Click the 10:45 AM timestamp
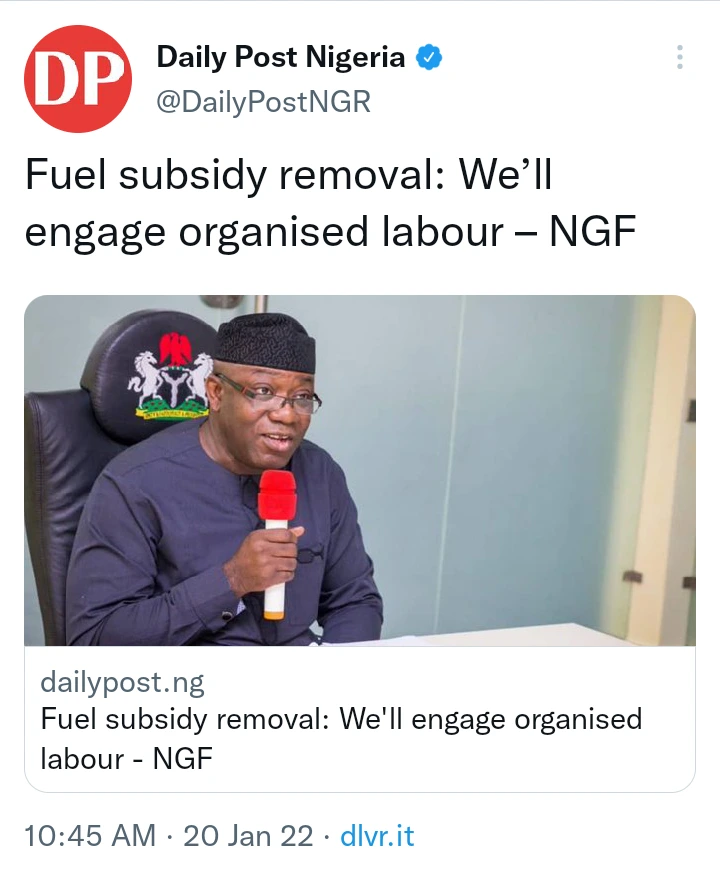 pyautogui.click(x=90, y=836)
